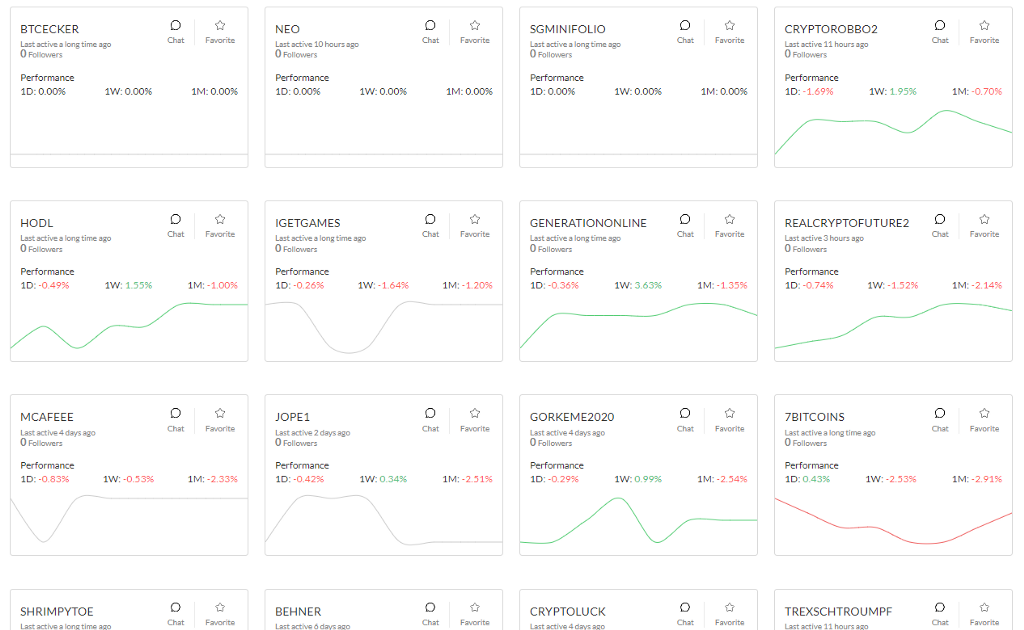Viewport: 1024px width, 630px height.
Task: Open the GORKEME2020 trader name link
Action: 572,417
